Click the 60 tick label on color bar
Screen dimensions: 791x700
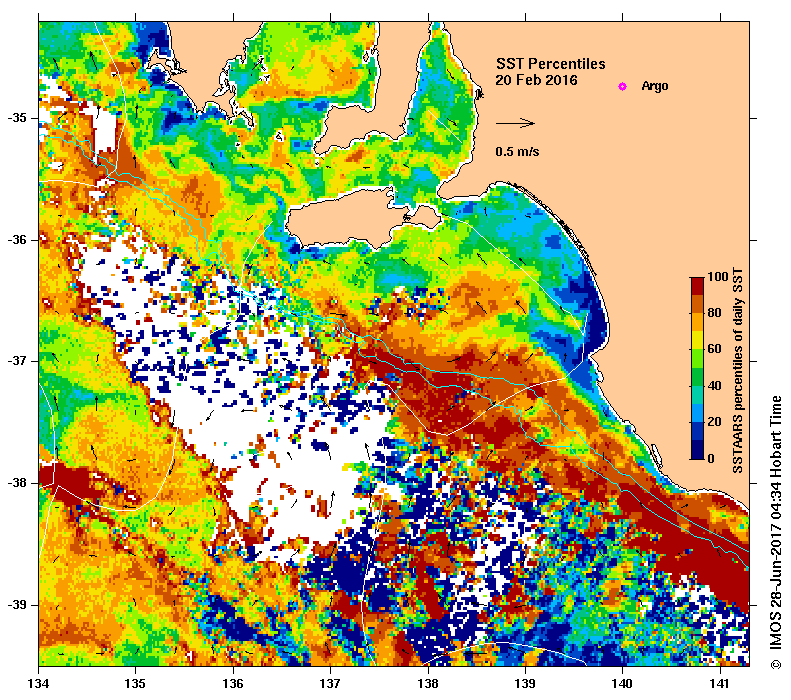pyautogui.click(x=714, y=349)
